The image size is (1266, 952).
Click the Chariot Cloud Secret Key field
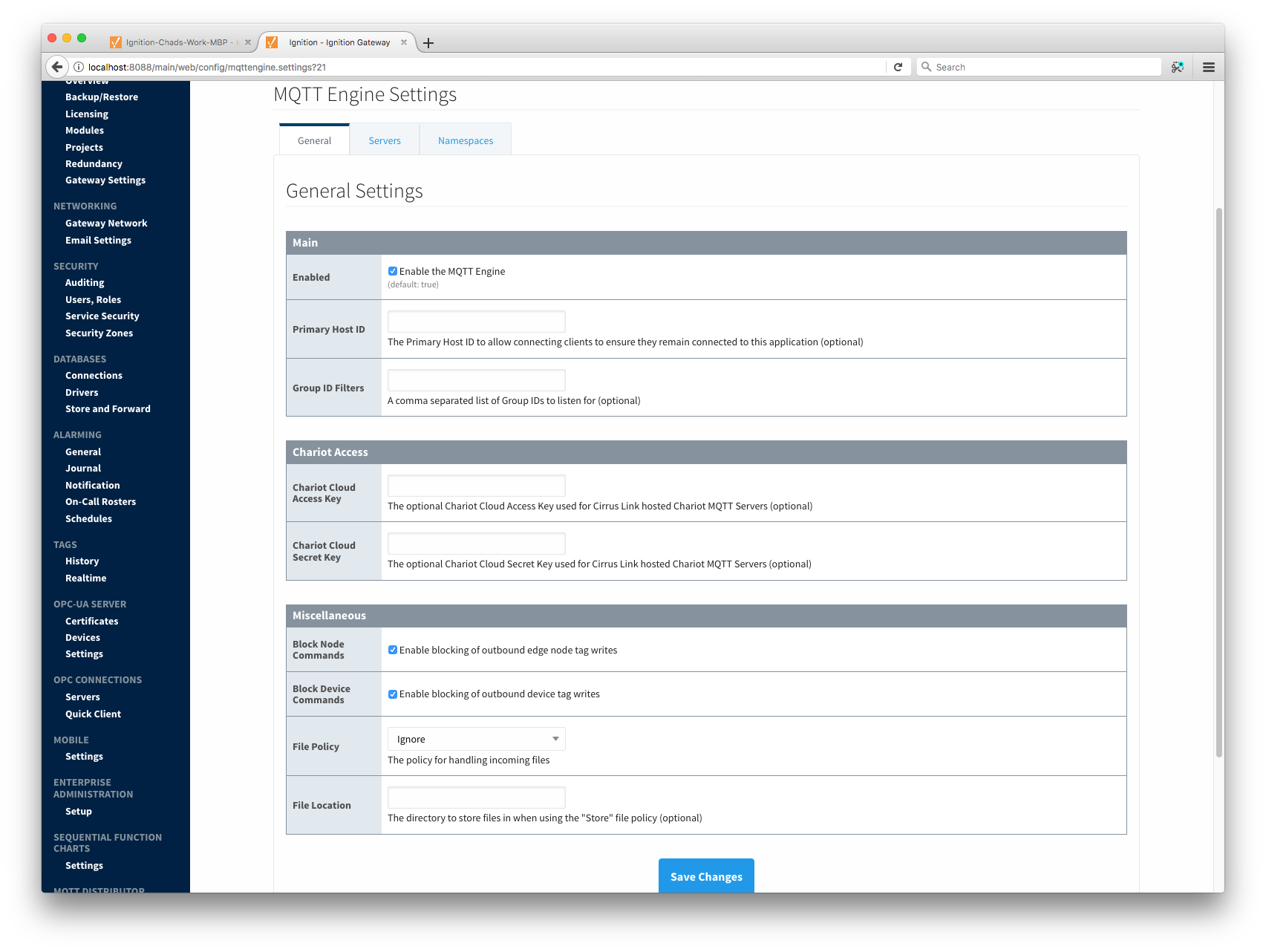(477, 544)
